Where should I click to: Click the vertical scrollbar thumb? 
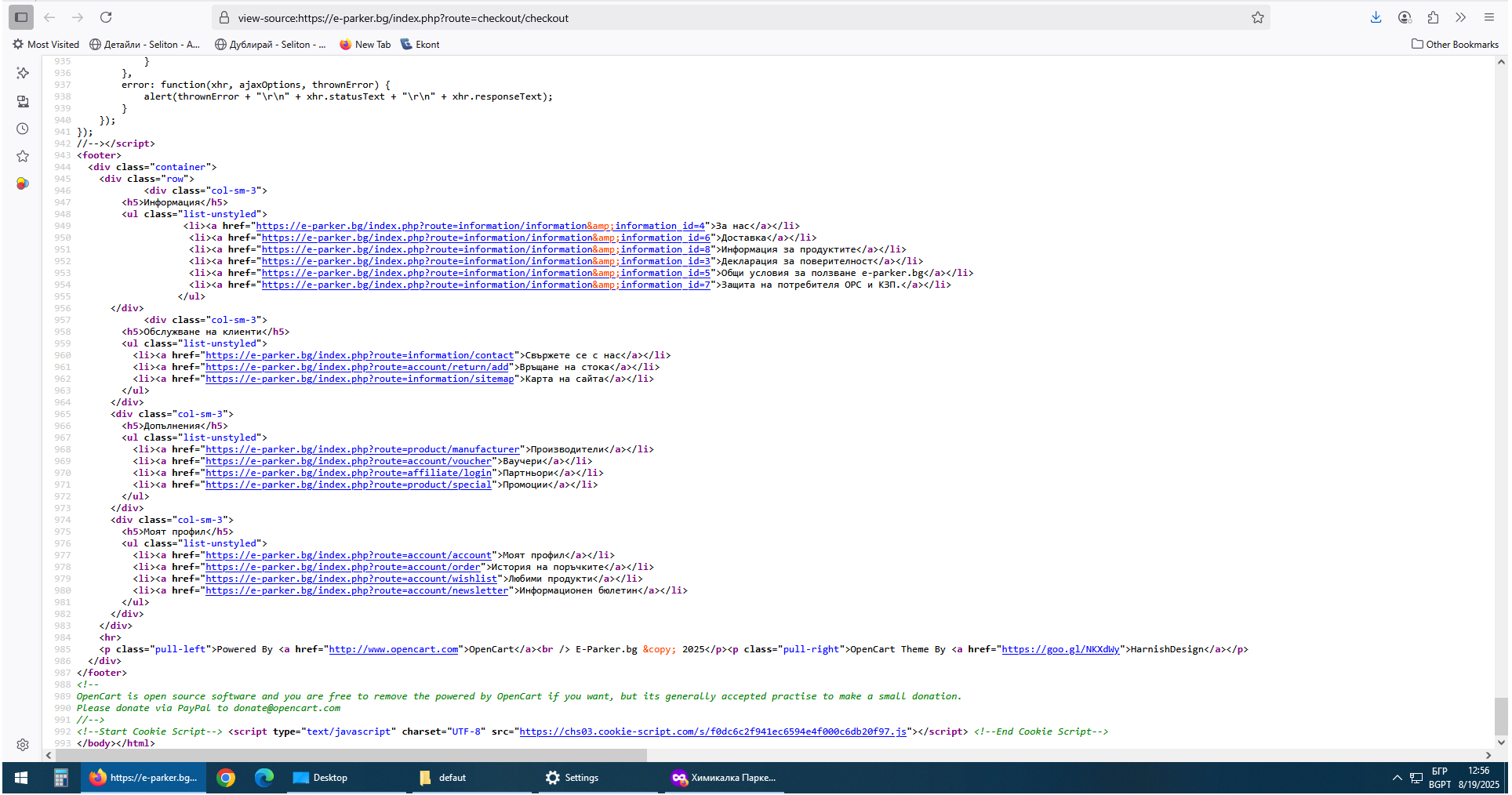(1501, 716)
